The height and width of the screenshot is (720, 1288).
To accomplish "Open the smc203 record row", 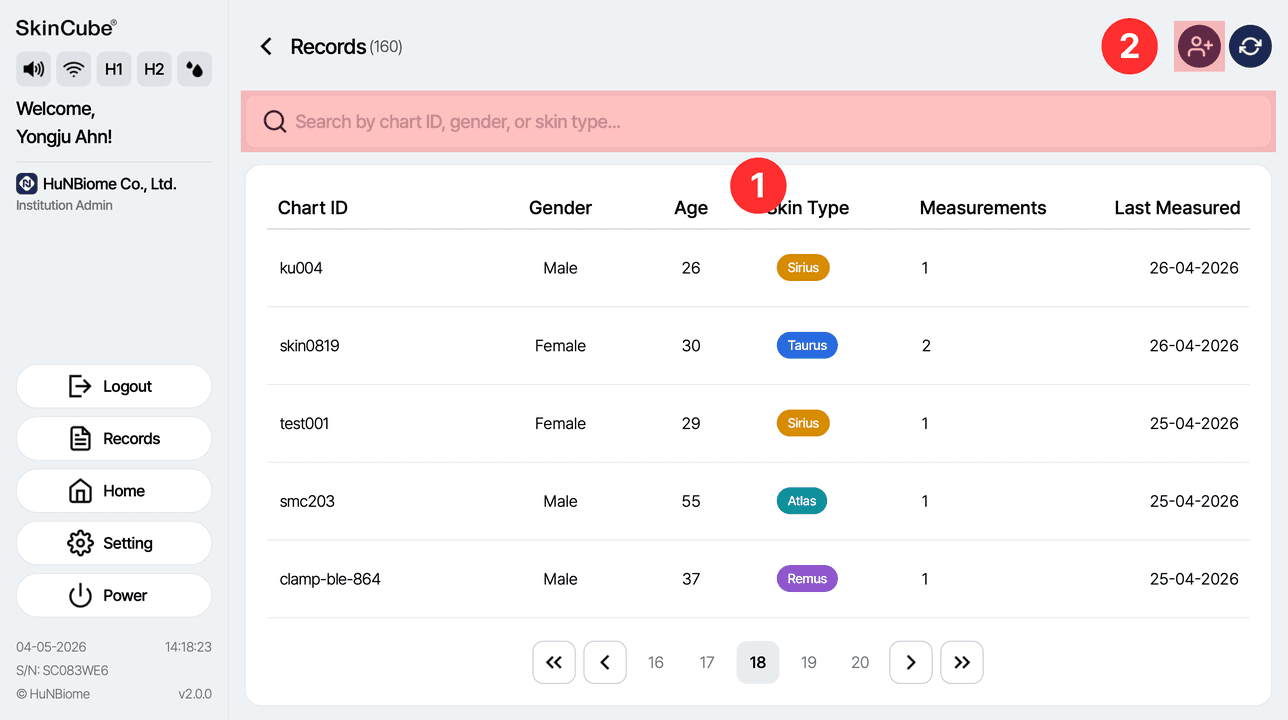I will (x=758, y=501).
